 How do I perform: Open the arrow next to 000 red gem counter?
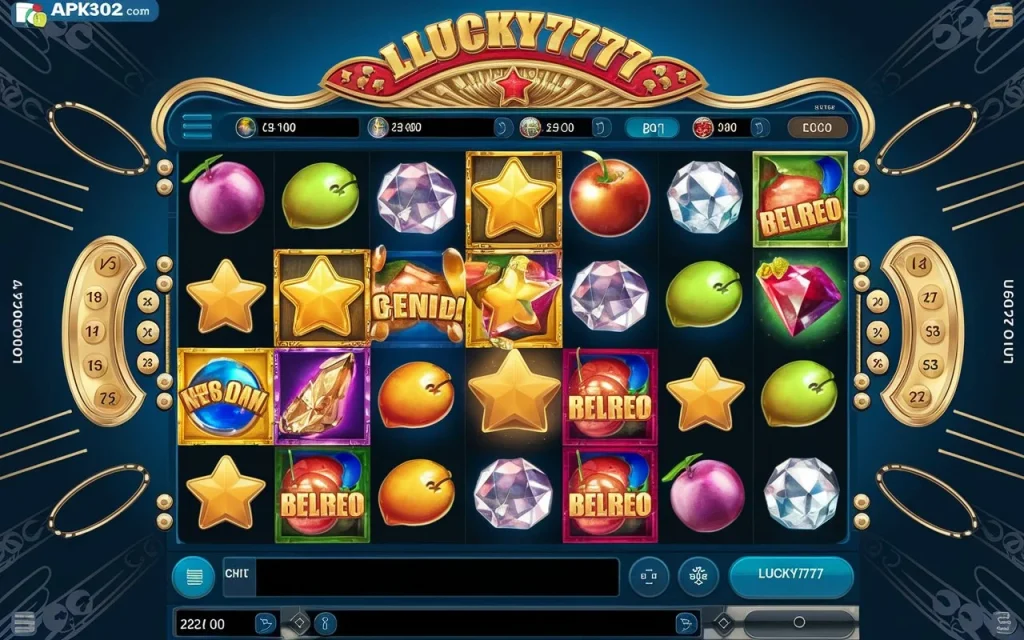[x=758, y=127]
